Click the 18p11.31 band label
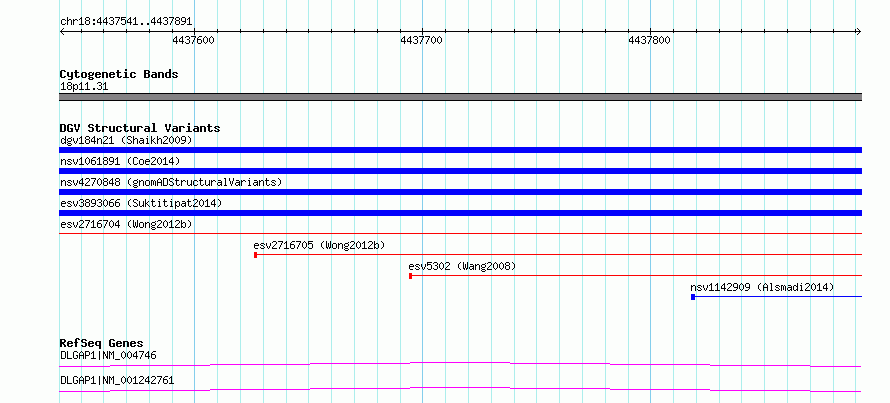 point(83,87)
